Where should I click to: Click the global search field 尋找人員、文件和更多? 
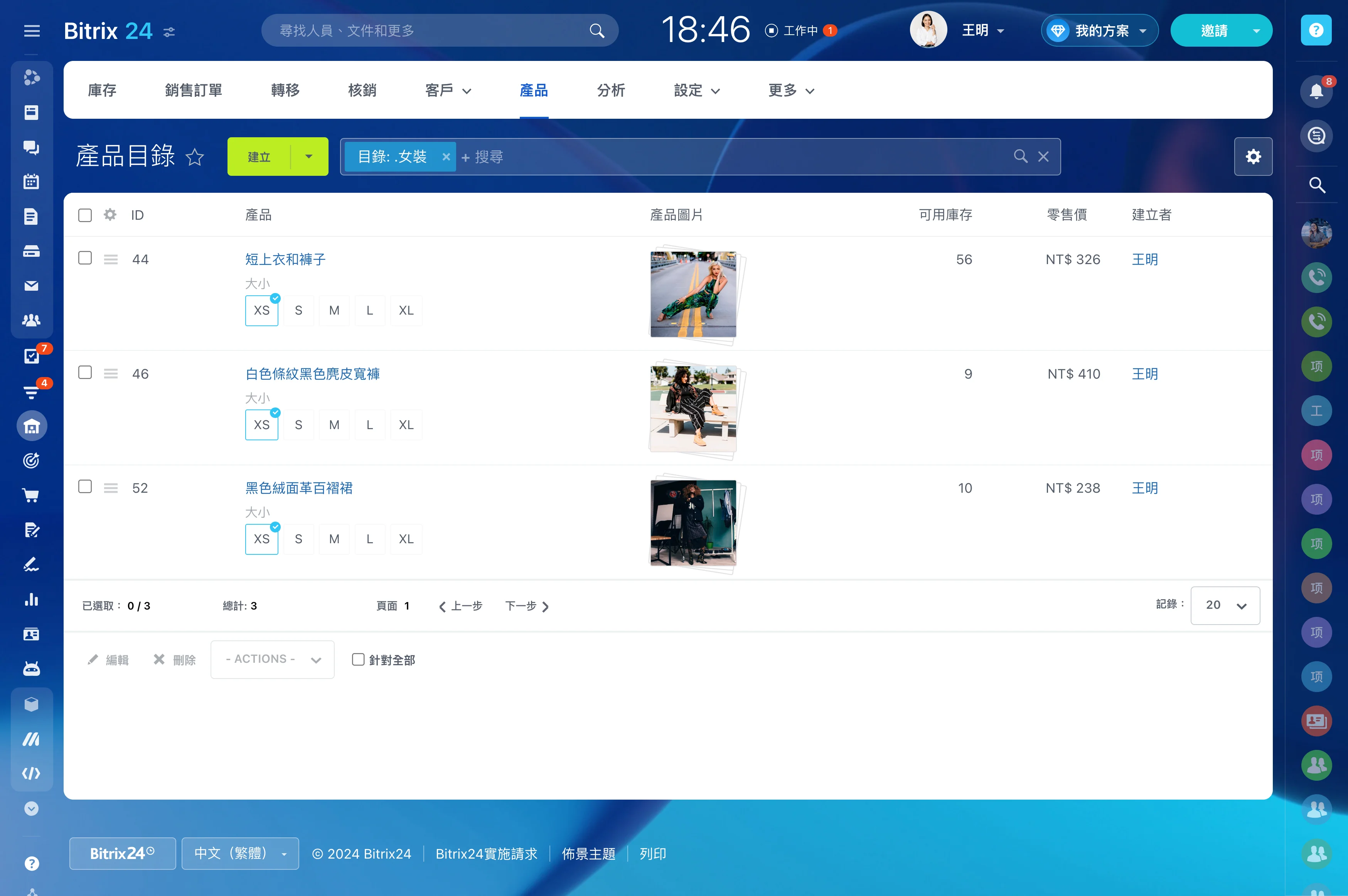[440, 30]
